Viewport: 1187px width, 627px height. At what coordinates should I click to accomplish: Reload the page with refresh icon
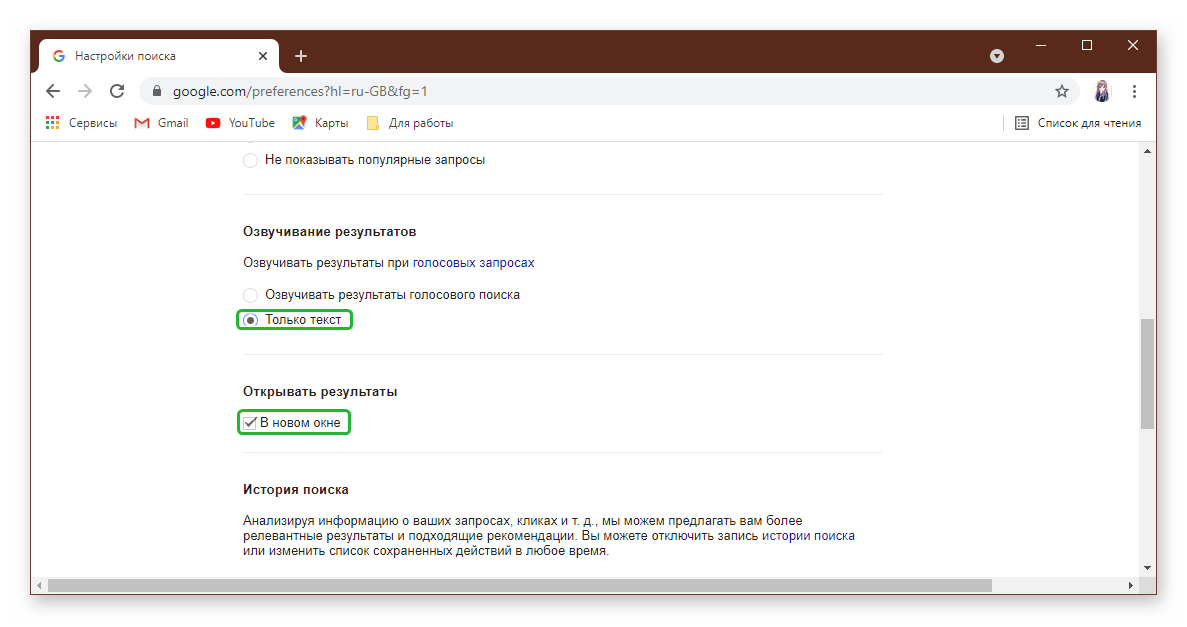(x=117, y=91)
